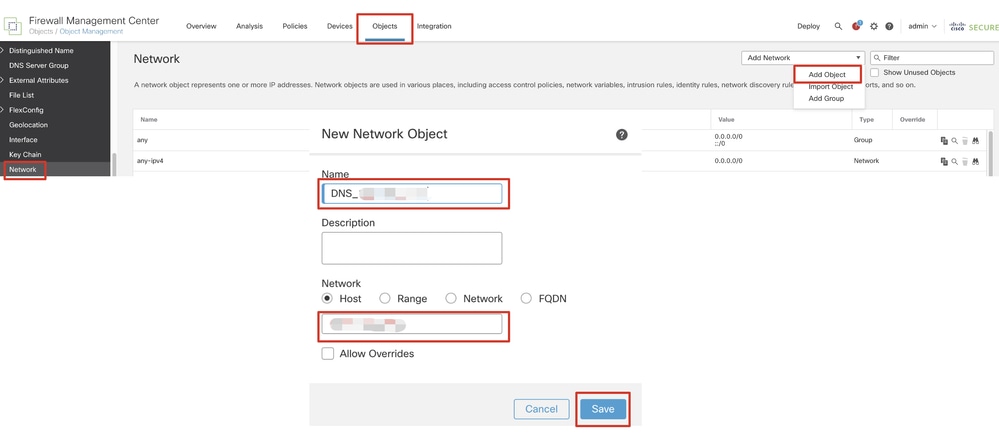Open the Add Network dropdown
The image size is (999, 443).
coord(803,58)
